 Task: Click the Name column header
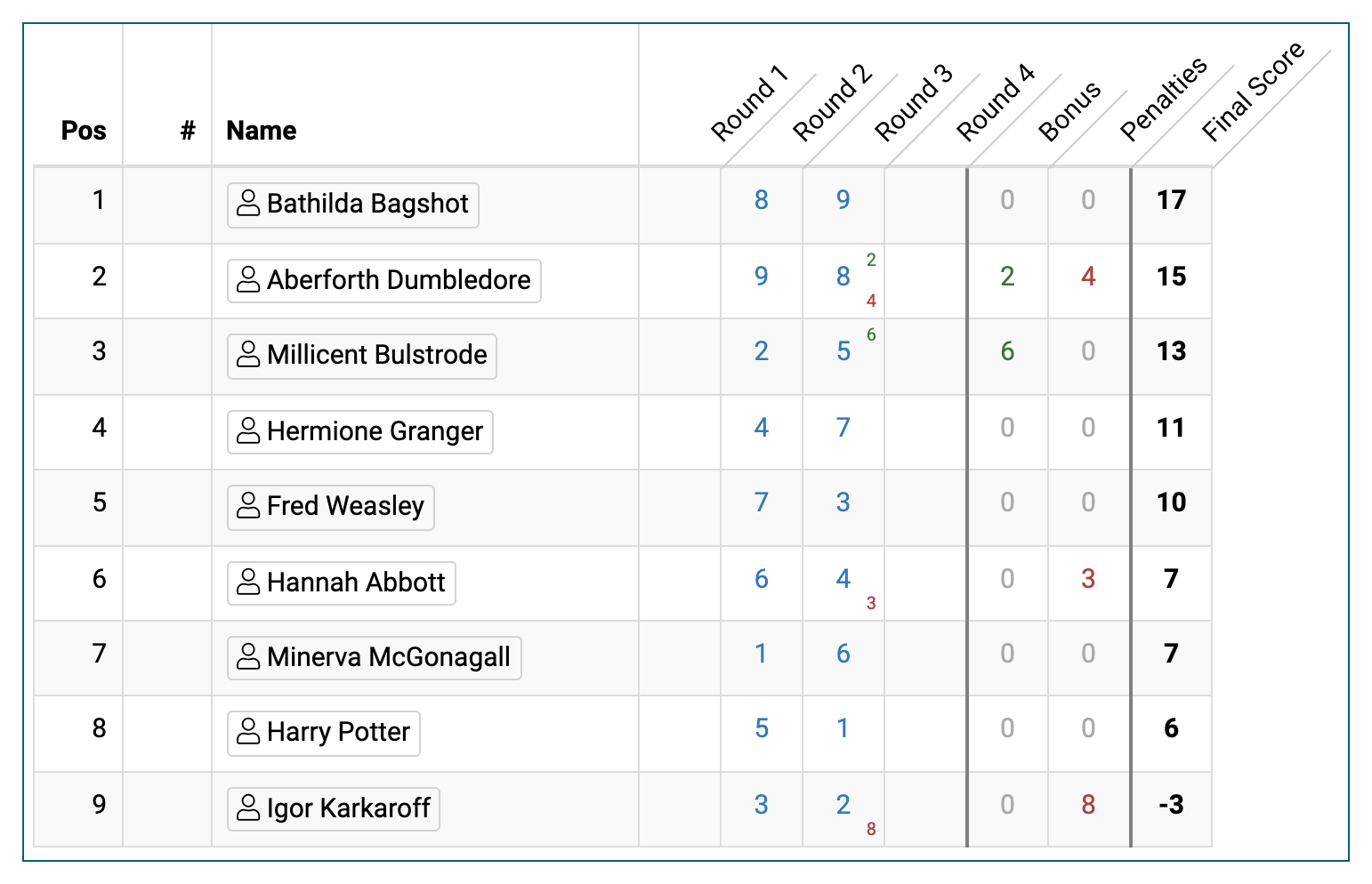tap(262, 131)
